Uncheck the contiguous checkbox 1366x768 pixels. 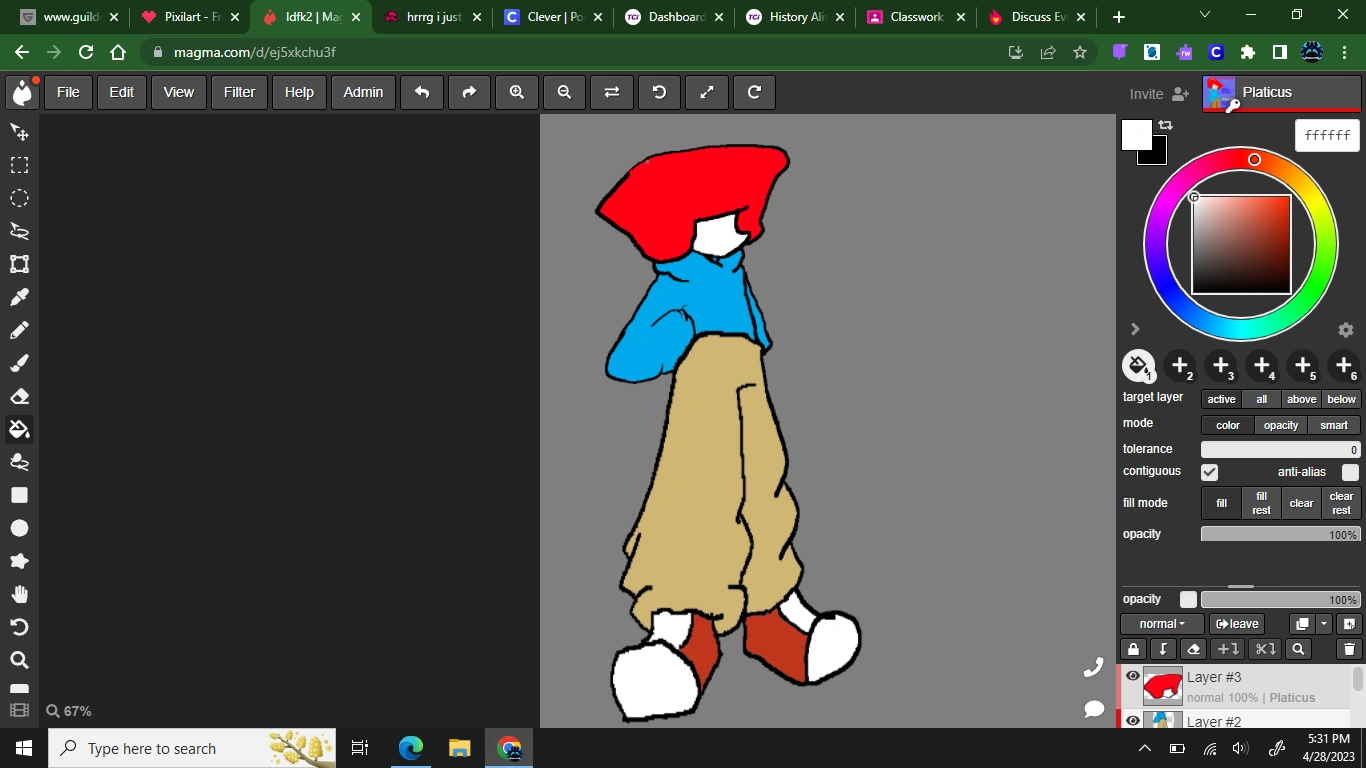[1210, 472]
